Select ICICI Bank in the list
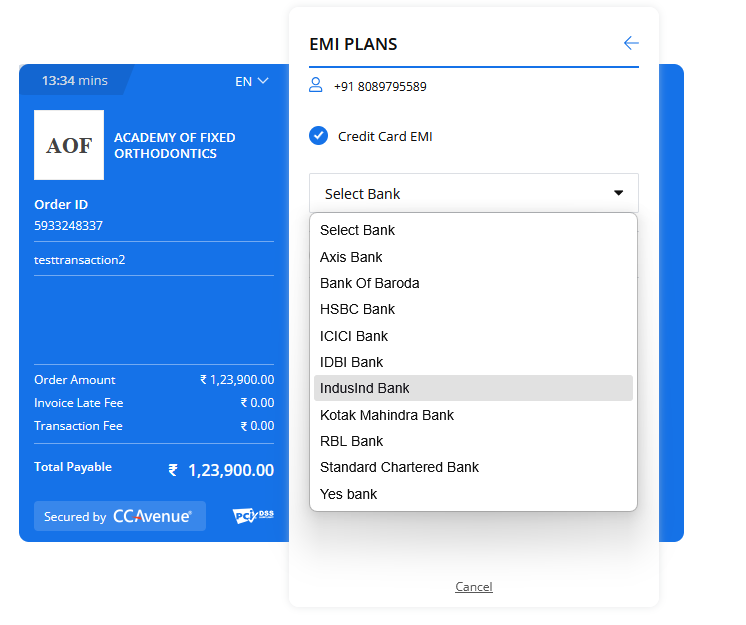This screenshot has height=625, width=746. [x=353, y=336]
